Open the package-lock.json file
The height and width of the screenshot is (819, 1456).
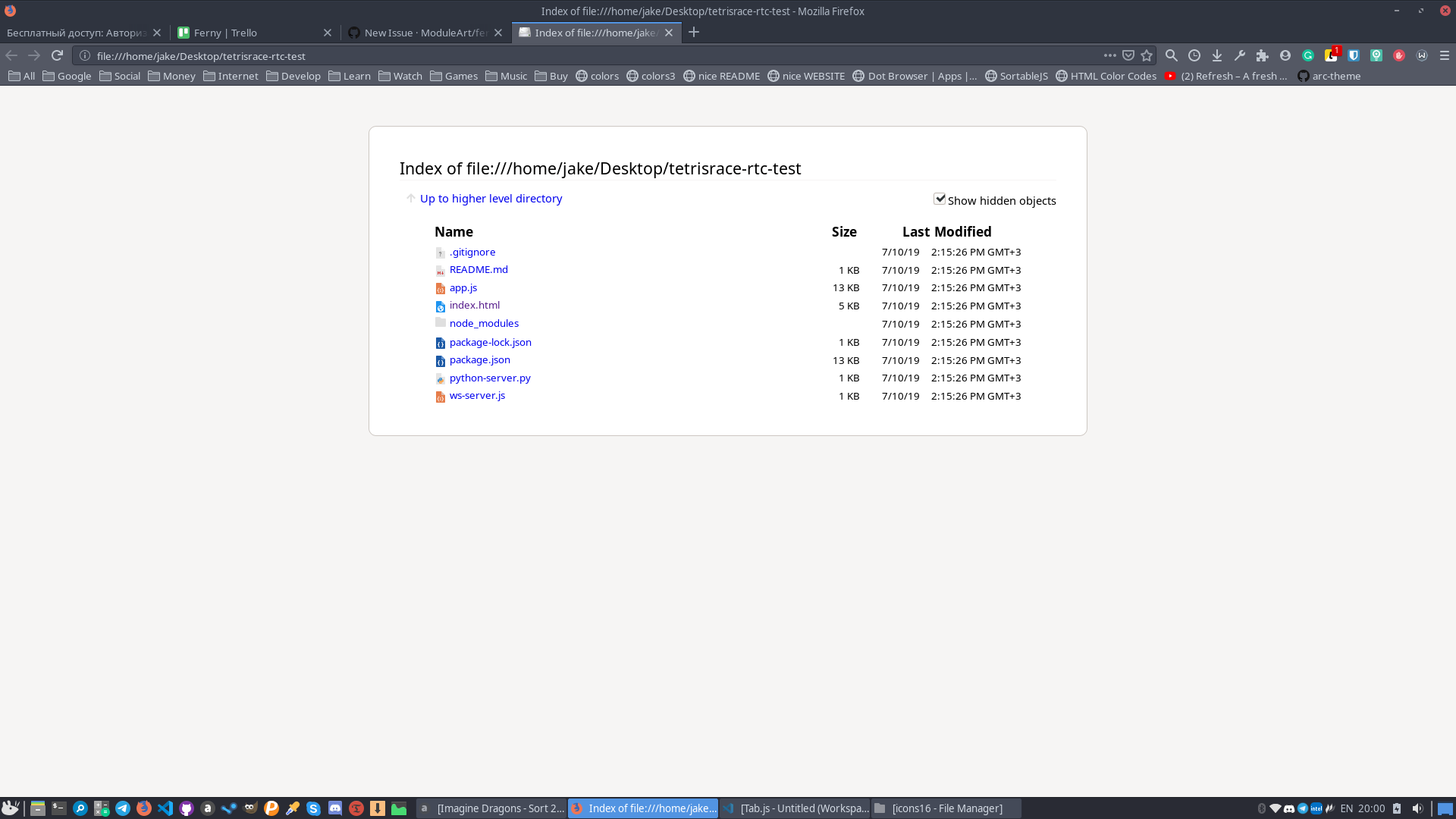point(490,342)
